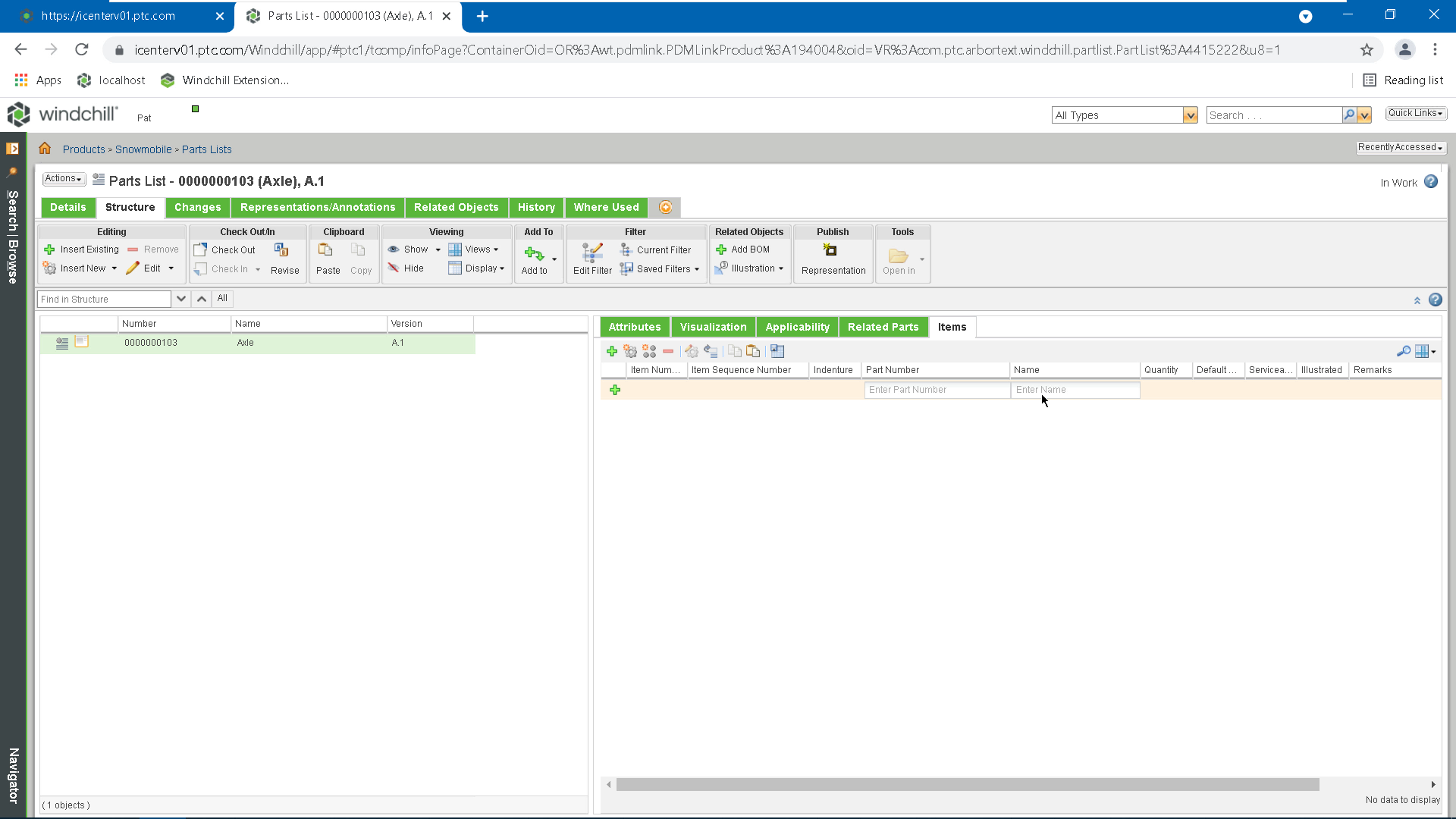Click the green plus icon in Items toolbar
The height and width of the screenshot is (819, 1456).
click(612, 351)
